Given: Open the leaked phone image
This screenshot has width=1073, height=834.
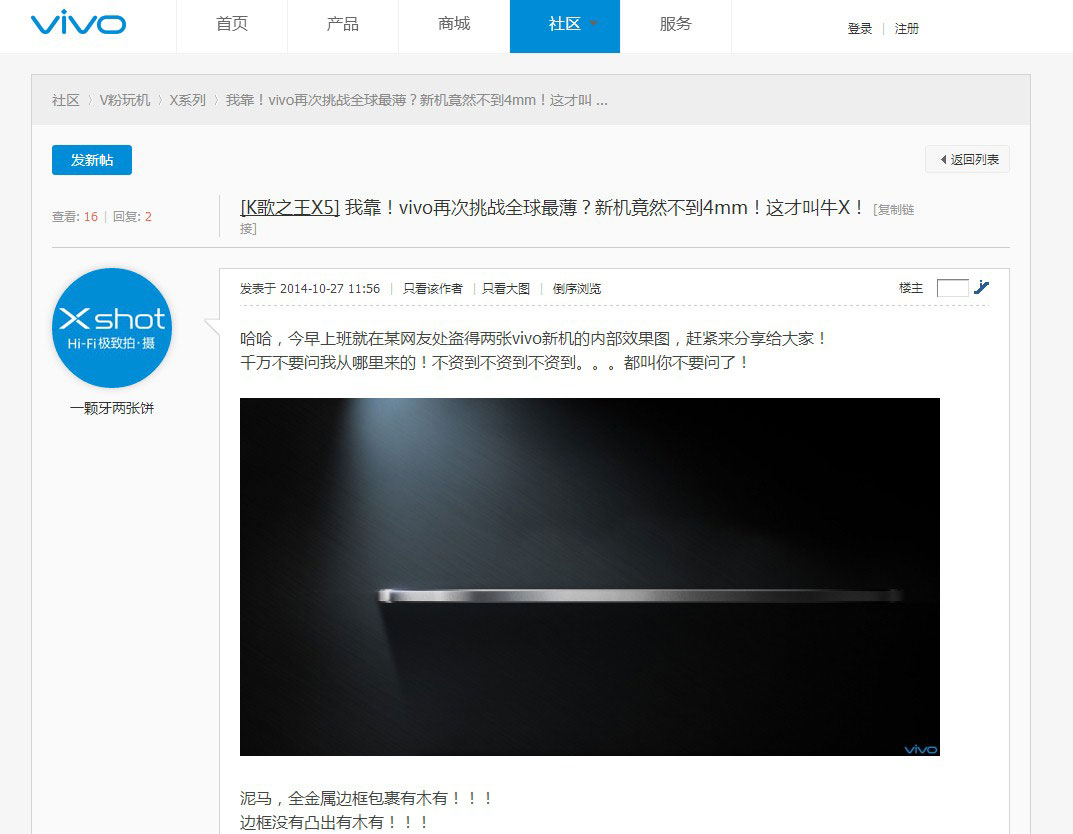Looking at the screenshot, I should pyautogui.click(x=590, y=577).
